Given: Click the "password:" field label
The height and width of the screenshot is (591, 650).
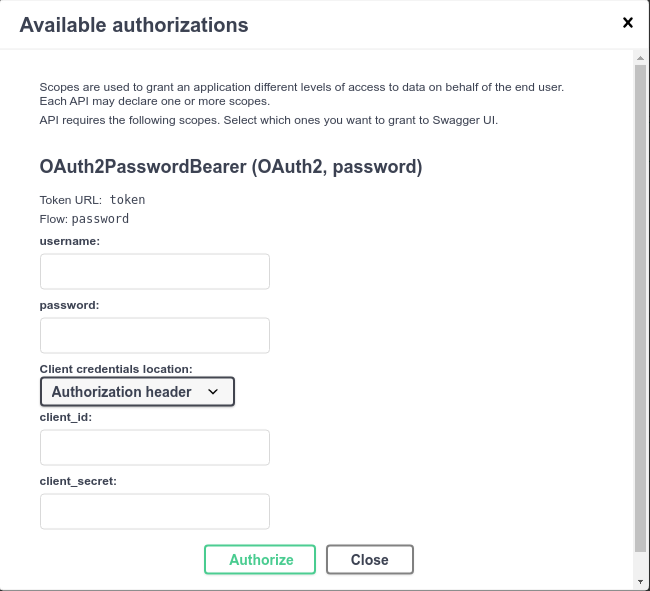Looking at the screenshot, I should click(69, 305).
